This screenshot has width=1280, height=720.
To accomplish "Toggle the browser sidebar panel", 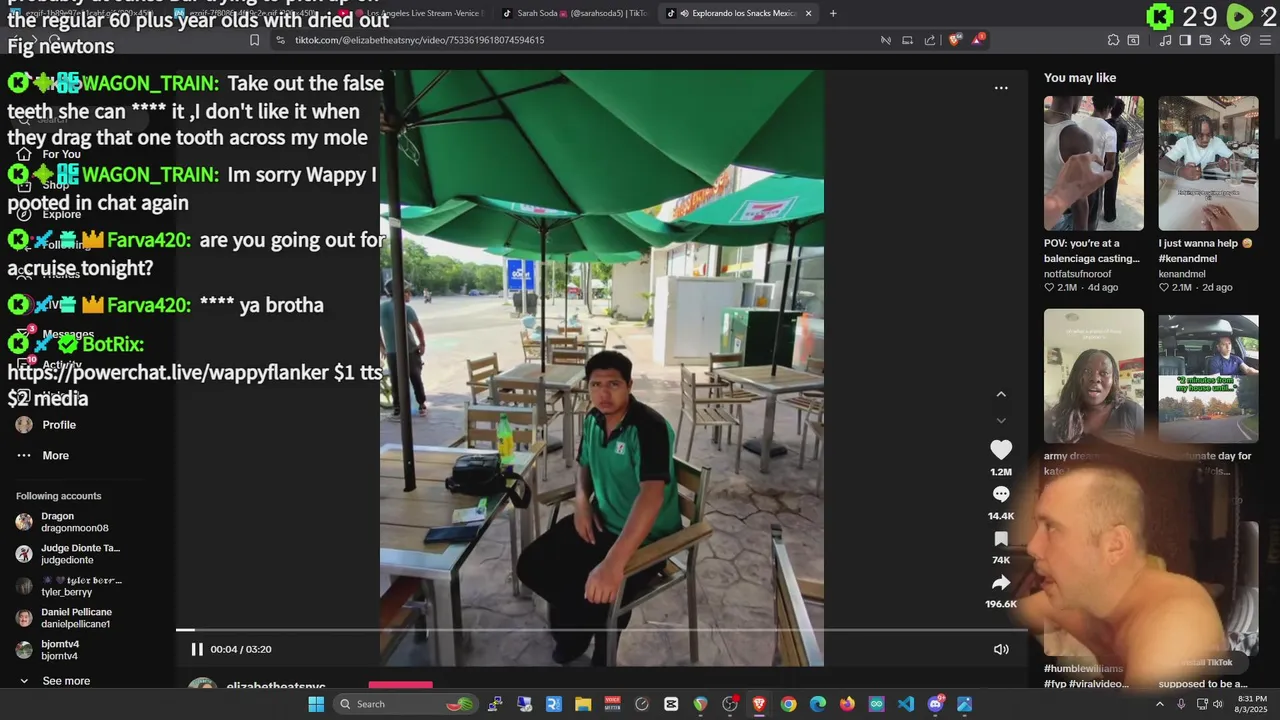I will [1185, 40].
